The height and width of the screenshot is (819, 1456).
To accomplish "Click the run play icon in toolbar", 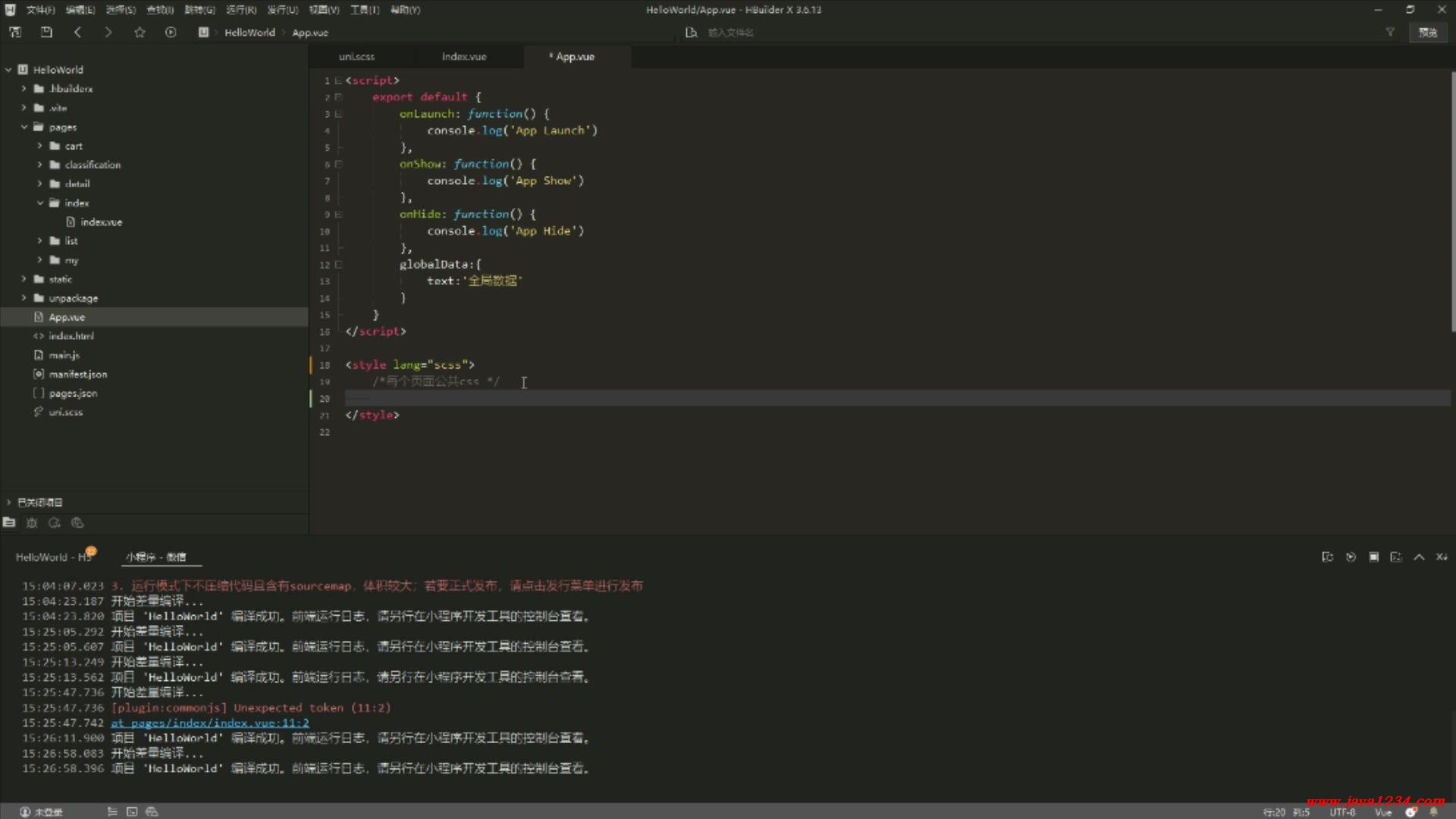I will [x=171, y=32].
